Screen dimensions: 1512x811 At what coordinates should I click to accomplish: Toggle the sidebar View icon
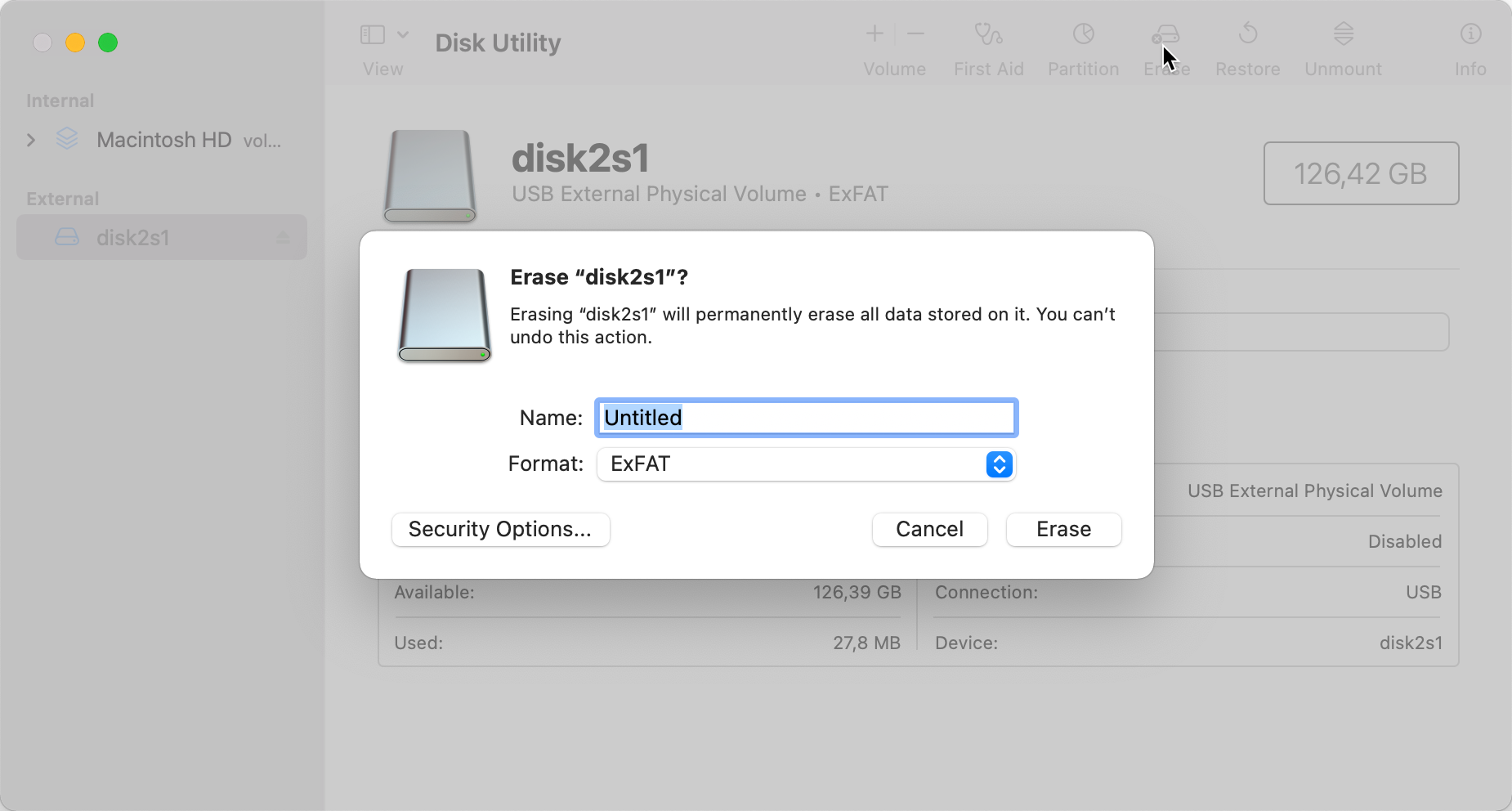click(x=373, y=34)
